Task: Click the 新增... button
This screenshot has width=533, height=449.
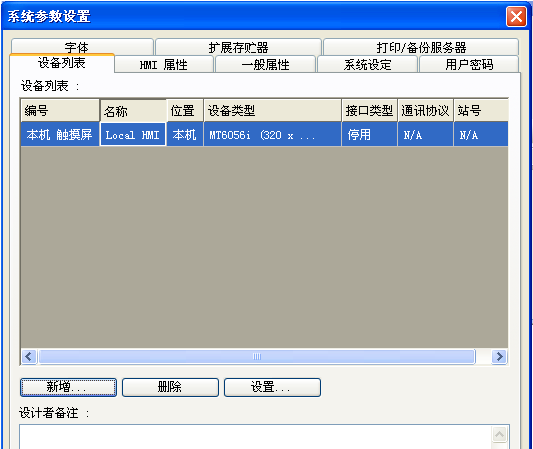Action: [x=68, y=387]
